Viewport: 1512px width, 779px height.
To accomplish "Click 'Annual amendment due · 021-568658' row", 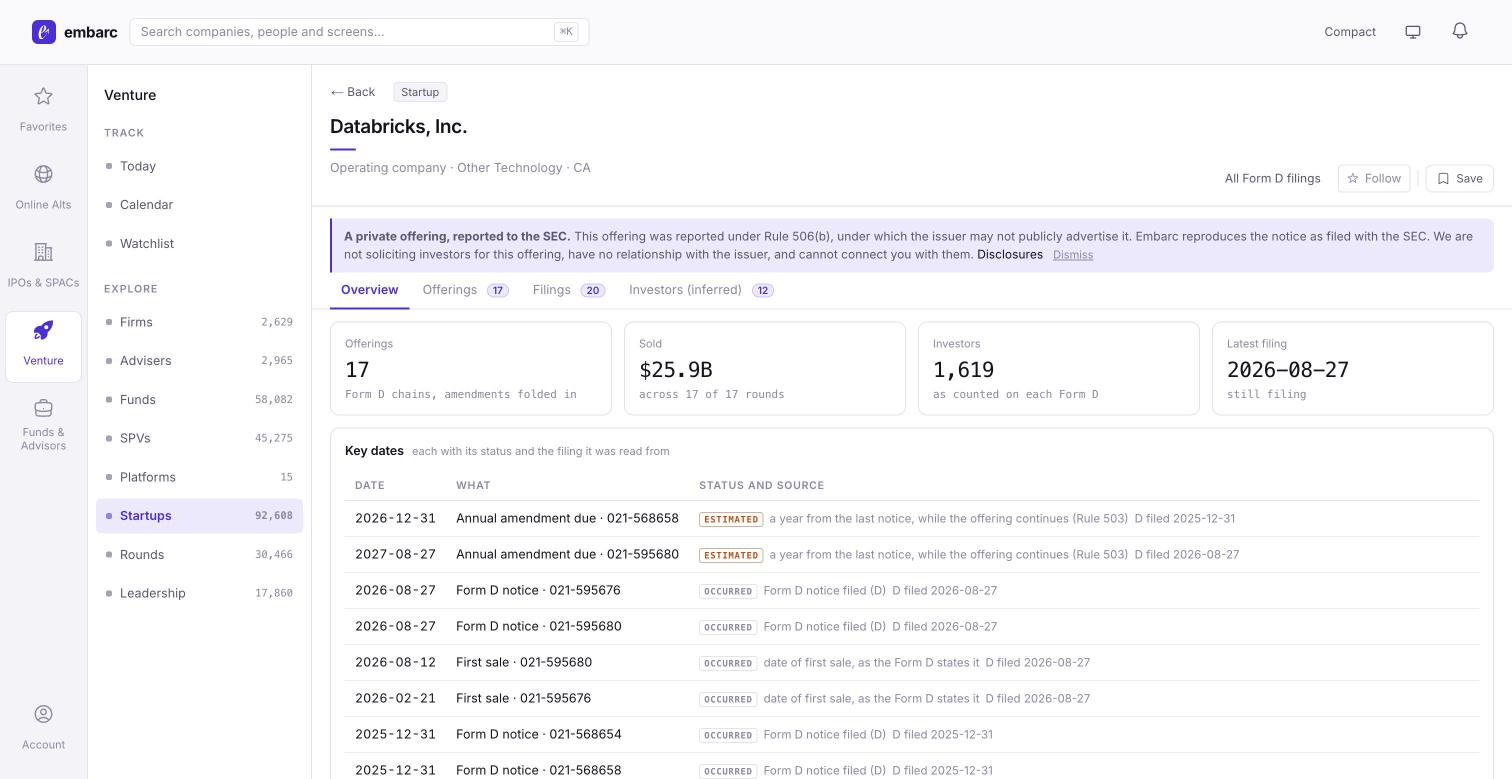I will tap(912, 519).
